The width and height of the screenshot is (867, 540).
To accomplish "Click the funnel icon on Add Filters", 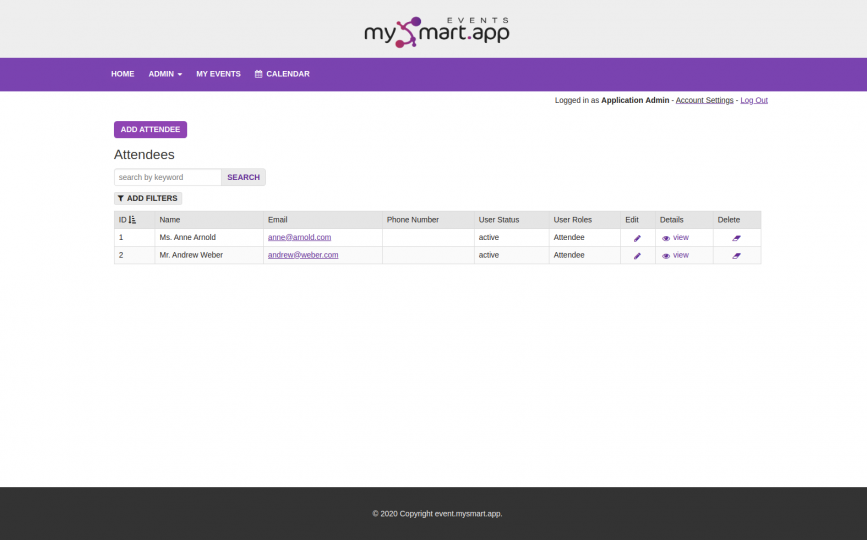I will point(121,198).
